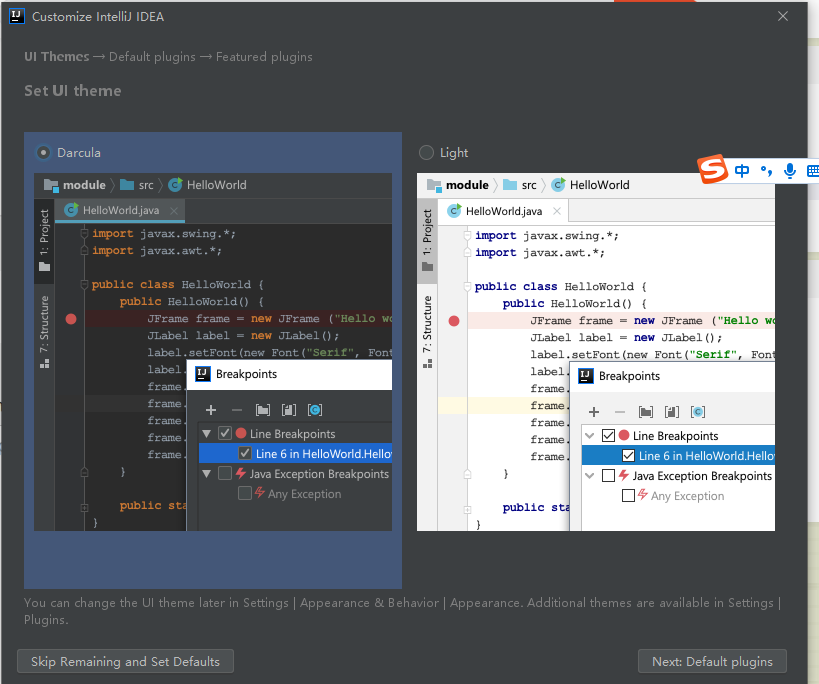Click the remove breakpoint minus icon in Light preview
Screen dimensions: 819x684
coord(620,412)
